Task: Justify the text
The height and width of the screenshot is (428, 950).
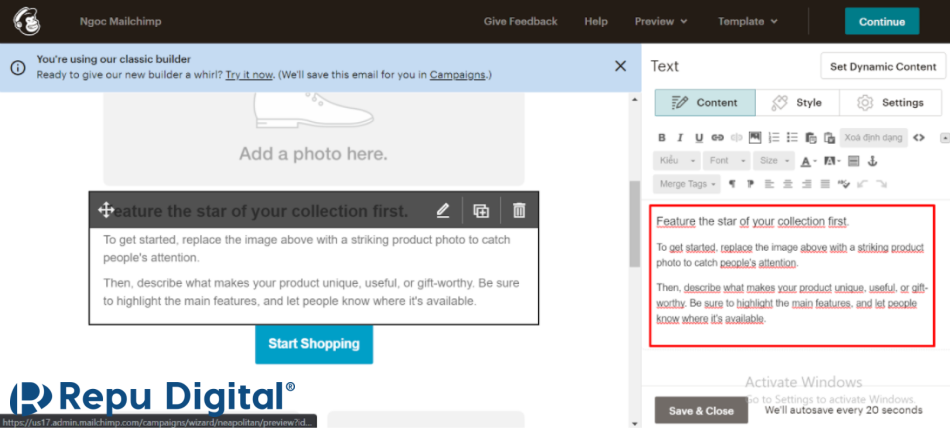Action: (x=825, y=184)
